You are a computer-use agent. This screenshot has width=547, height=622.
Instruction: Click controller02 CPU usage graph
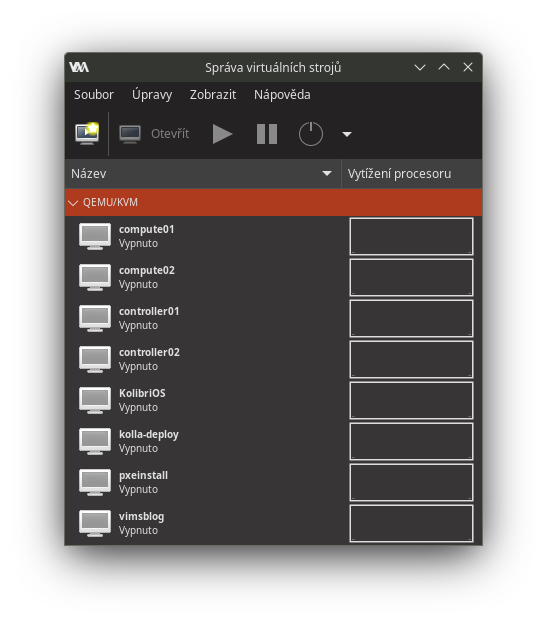pyautogui.click(x=411, y=359)
